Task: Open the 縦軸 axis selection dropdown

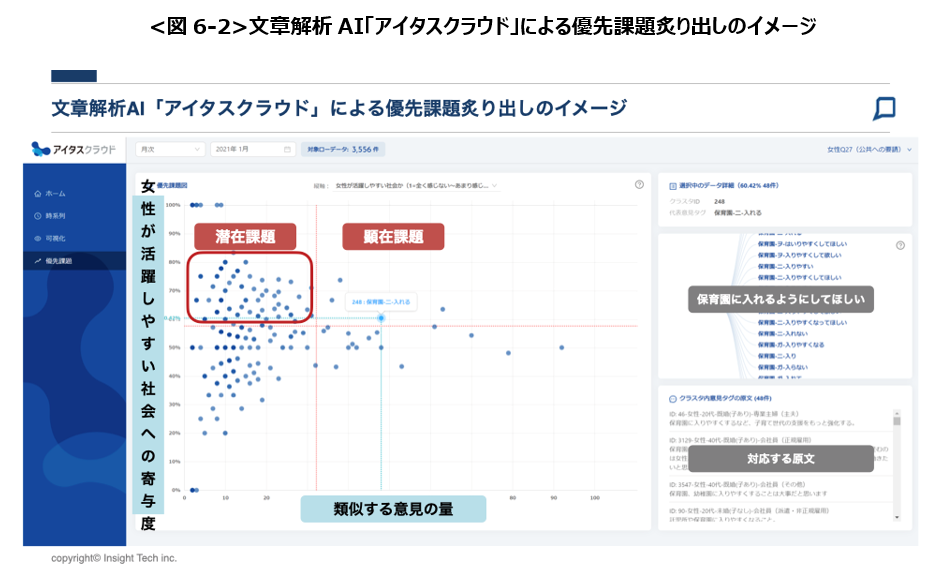Action: 416,186
